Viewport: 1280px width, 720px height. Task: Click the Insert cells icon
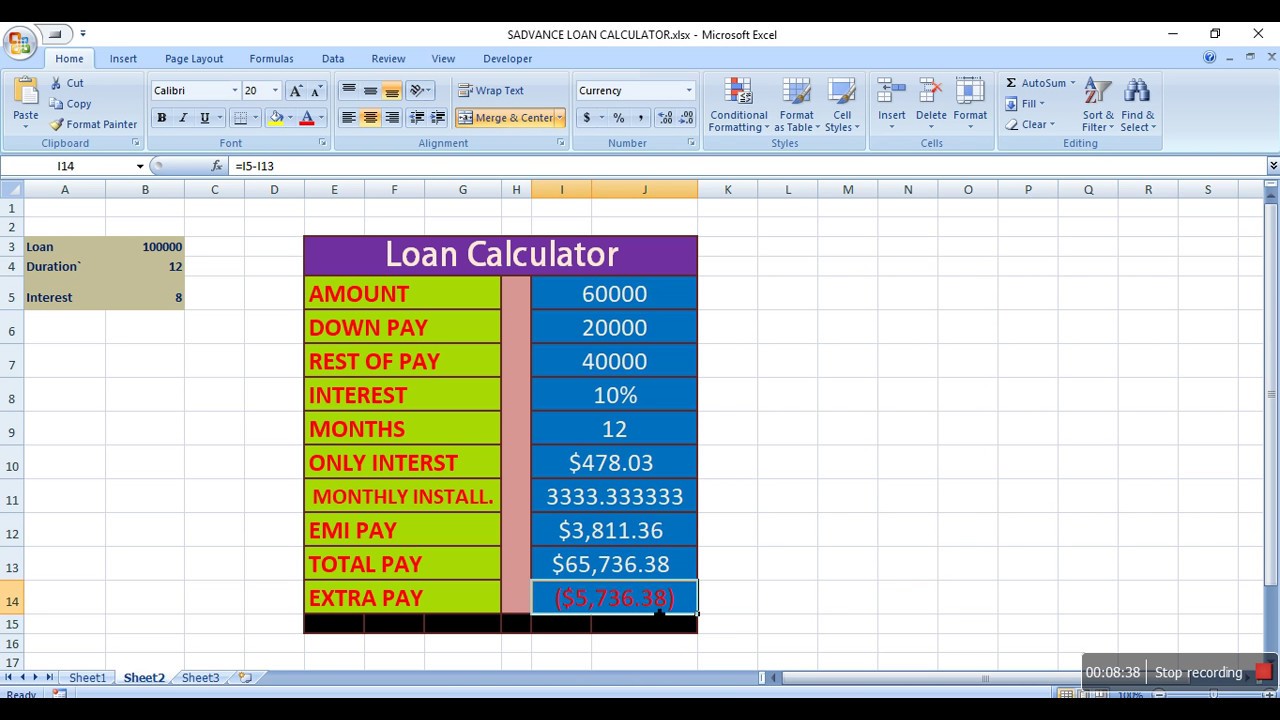(892, 93)
